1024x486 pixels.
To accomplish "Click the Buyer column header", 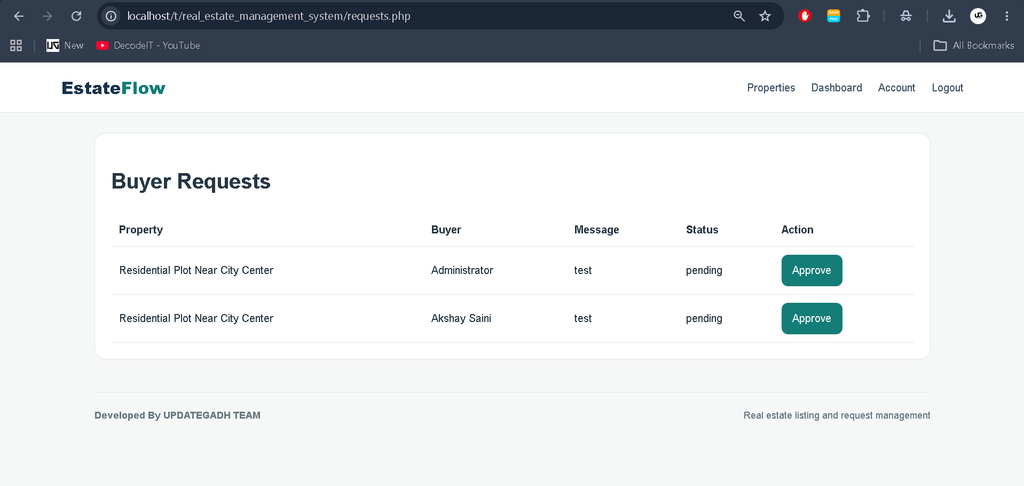I will tap(446, 229).
